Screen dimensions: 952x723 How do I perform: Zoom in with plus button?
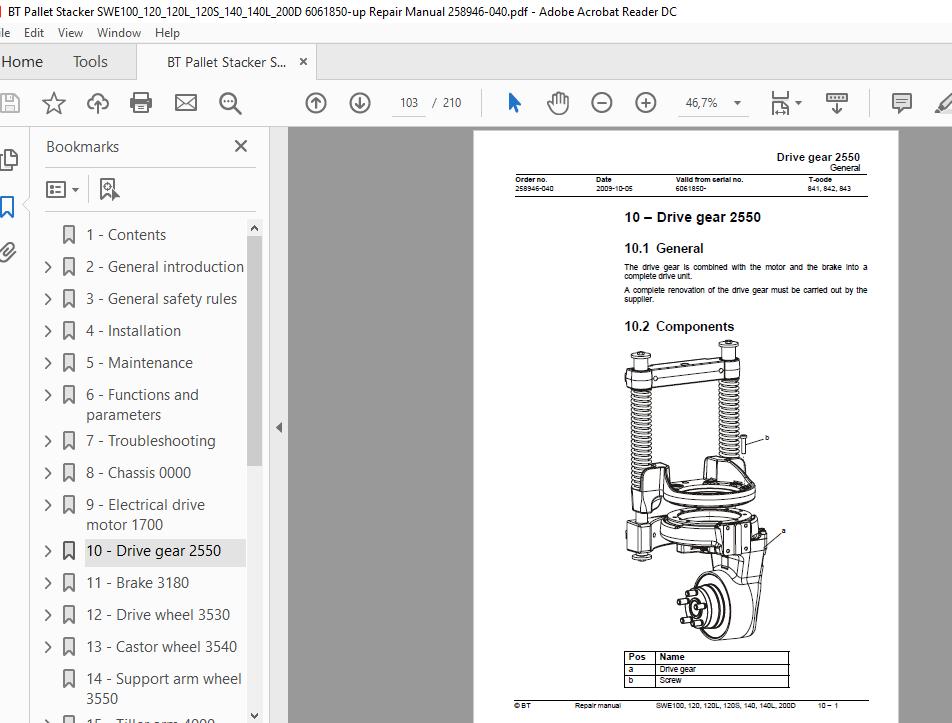(646, 103)
